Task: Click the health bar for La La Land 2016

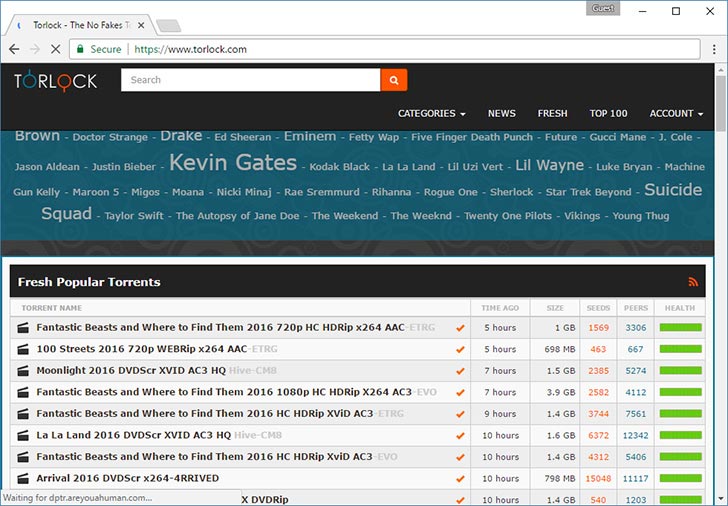Action: [x=680, y=435]
